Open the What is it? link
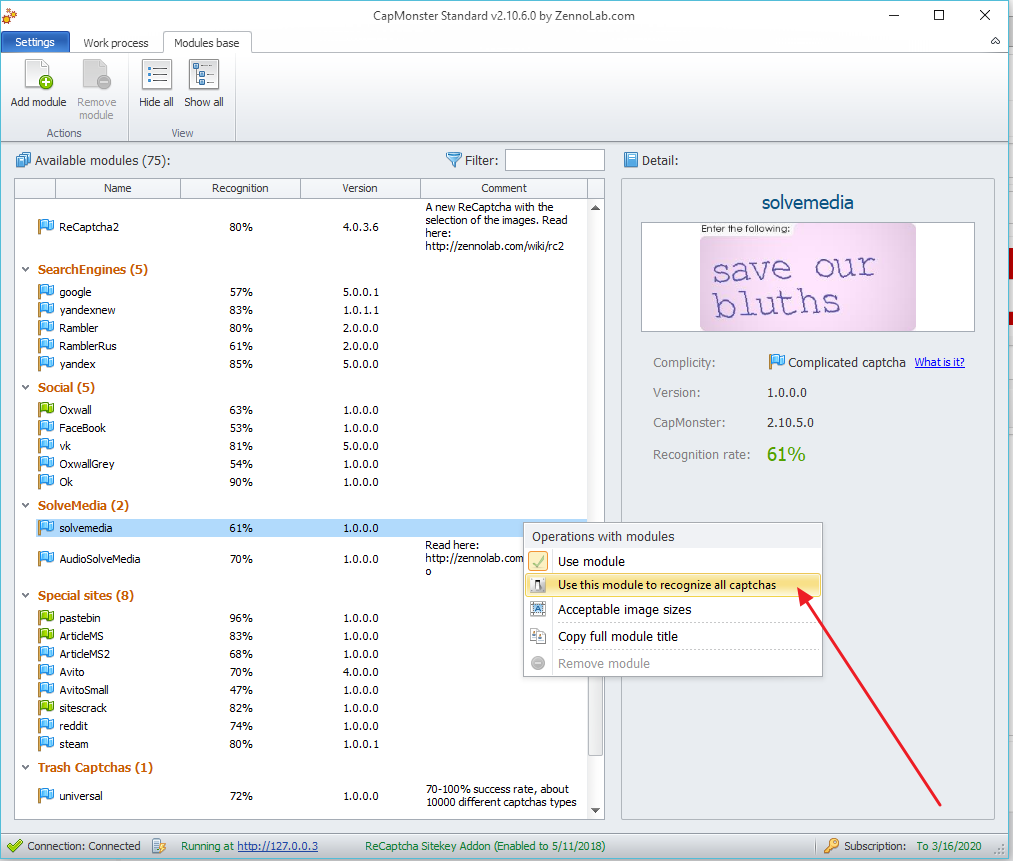 pos(939,363)
